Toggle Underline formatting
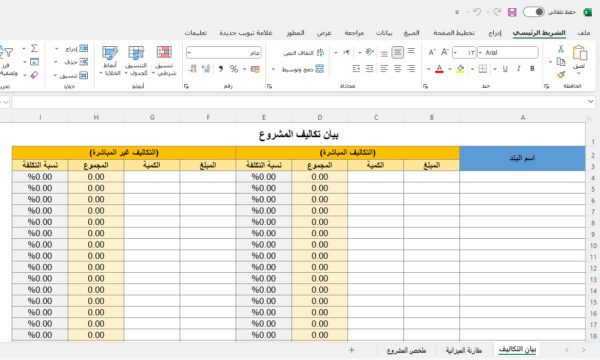Viewport: 600px width, 360px height. pos(505,69)
